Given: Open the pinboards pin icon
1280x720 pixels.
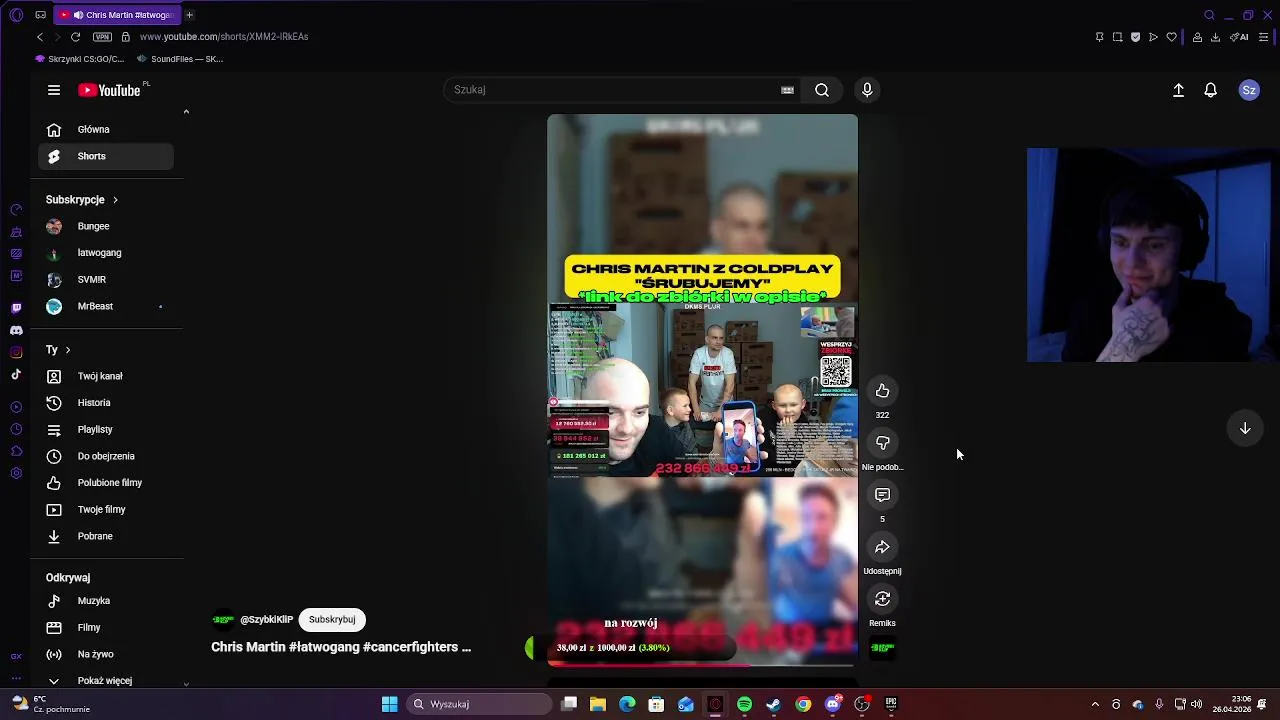Looking at the screenshot, I should [x=1099, y=37].
